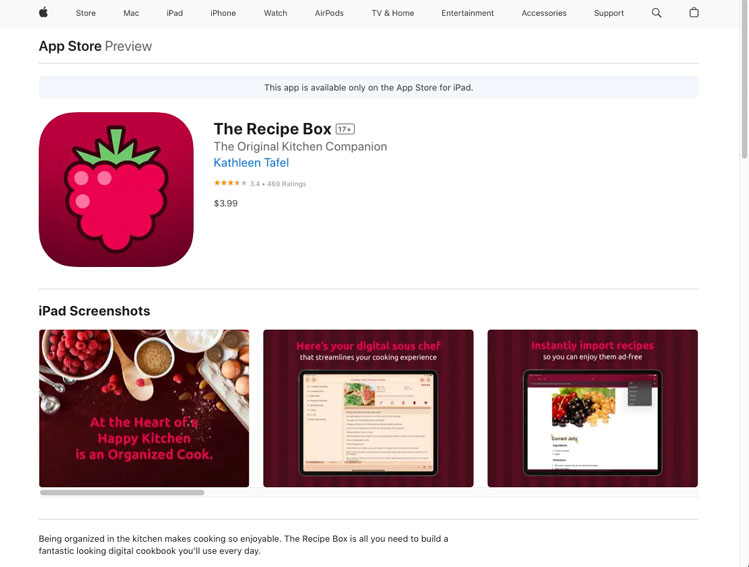The image size is (749, 567).
Task: Open developer Kathleen Tafel link
Action: (x=251, y=162)
